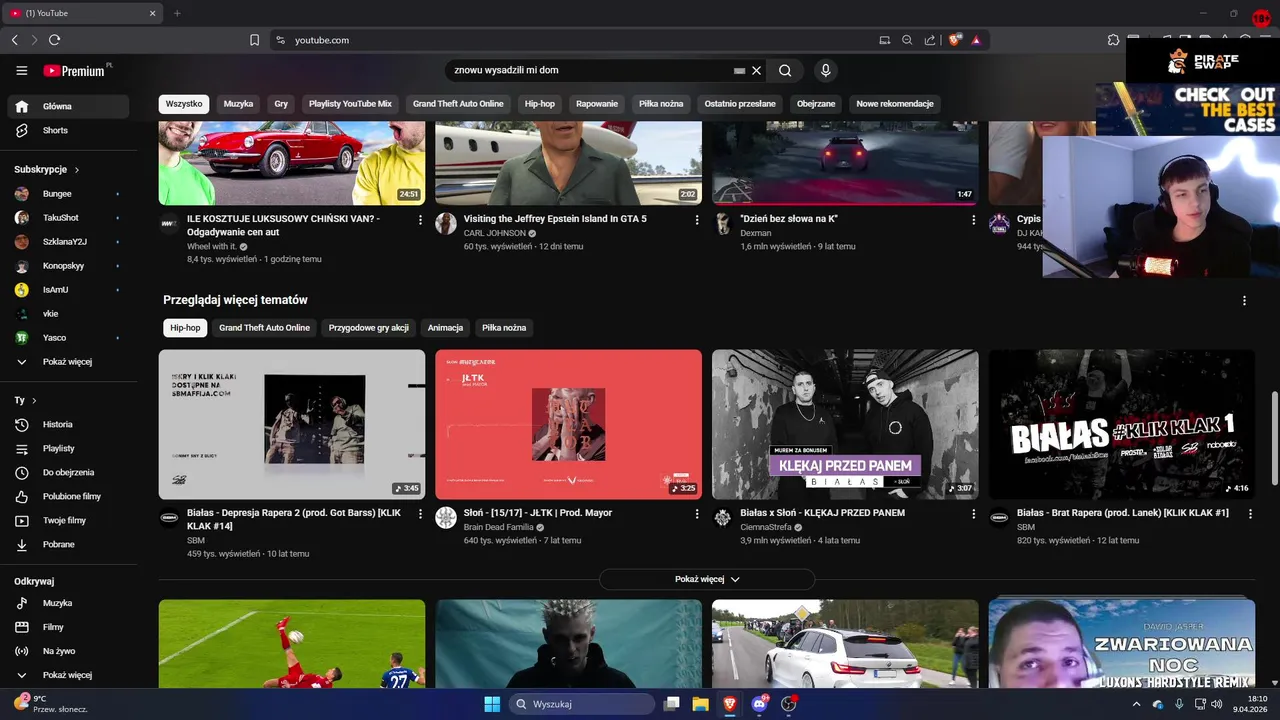Click the share icon in address bar
Screen dimensions: 1280x720
930,40
